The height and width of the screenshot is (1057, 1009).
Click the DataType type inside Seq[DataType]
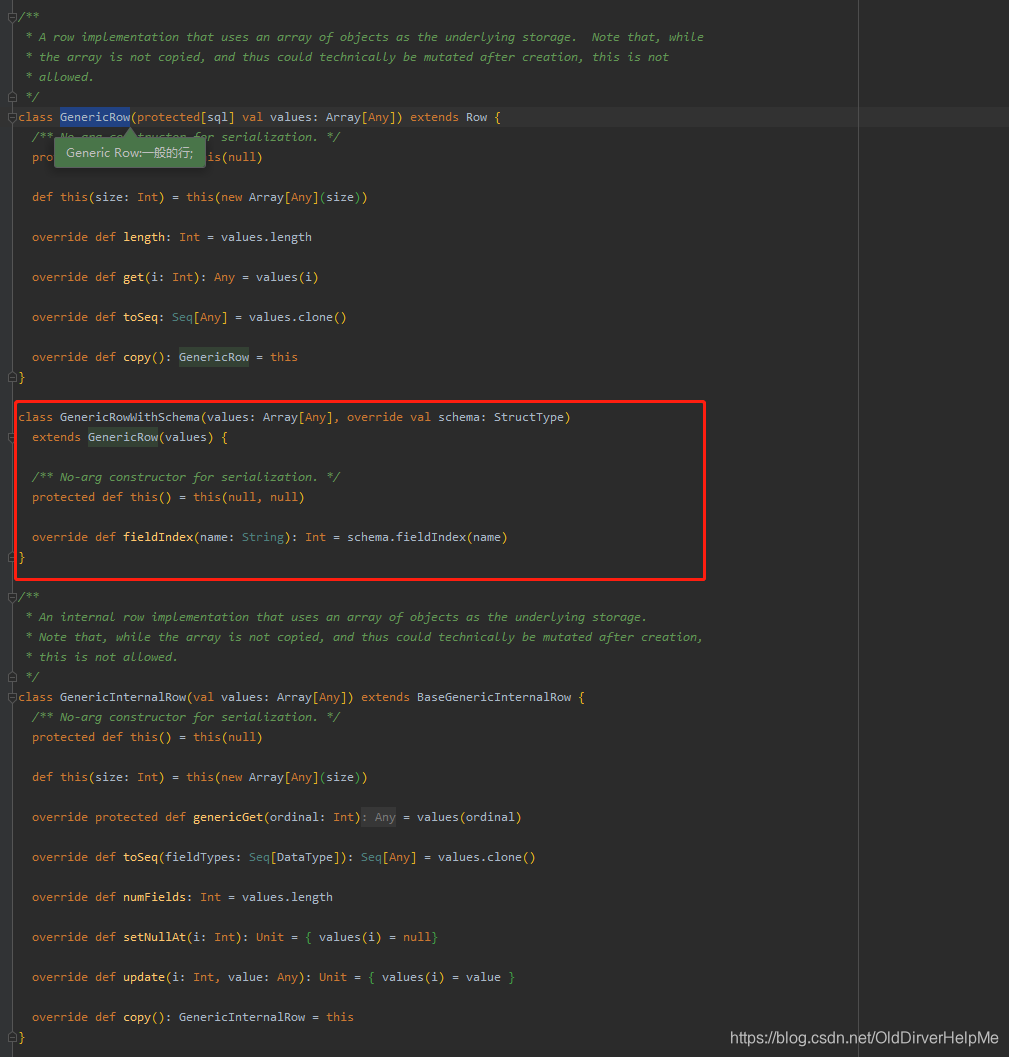[305, 857]
